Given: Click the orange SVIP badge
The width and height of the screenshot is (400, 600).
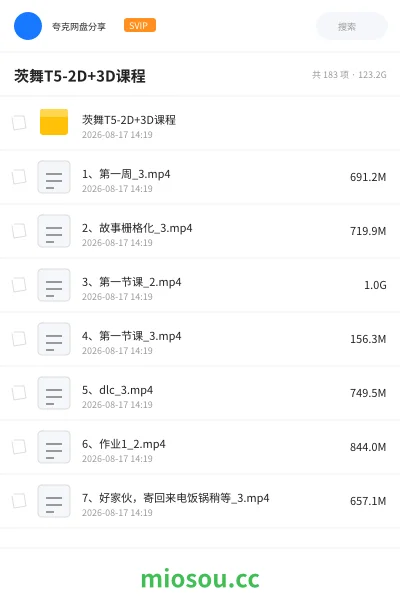Looking at the screenshot, I should coord(140,25).
